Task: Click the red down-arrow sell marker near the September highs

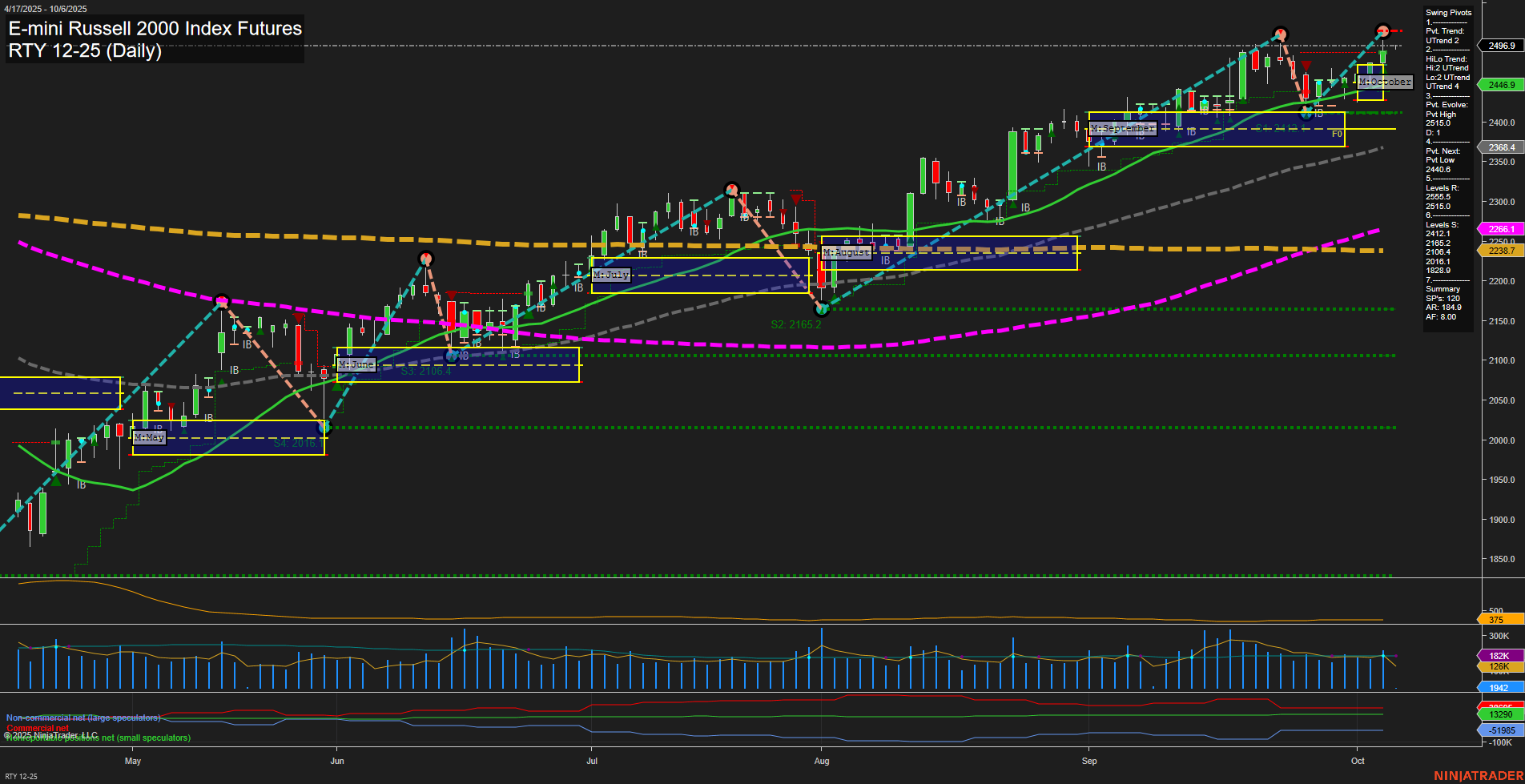Action: pyautogui.click(x=1308, y=63)
